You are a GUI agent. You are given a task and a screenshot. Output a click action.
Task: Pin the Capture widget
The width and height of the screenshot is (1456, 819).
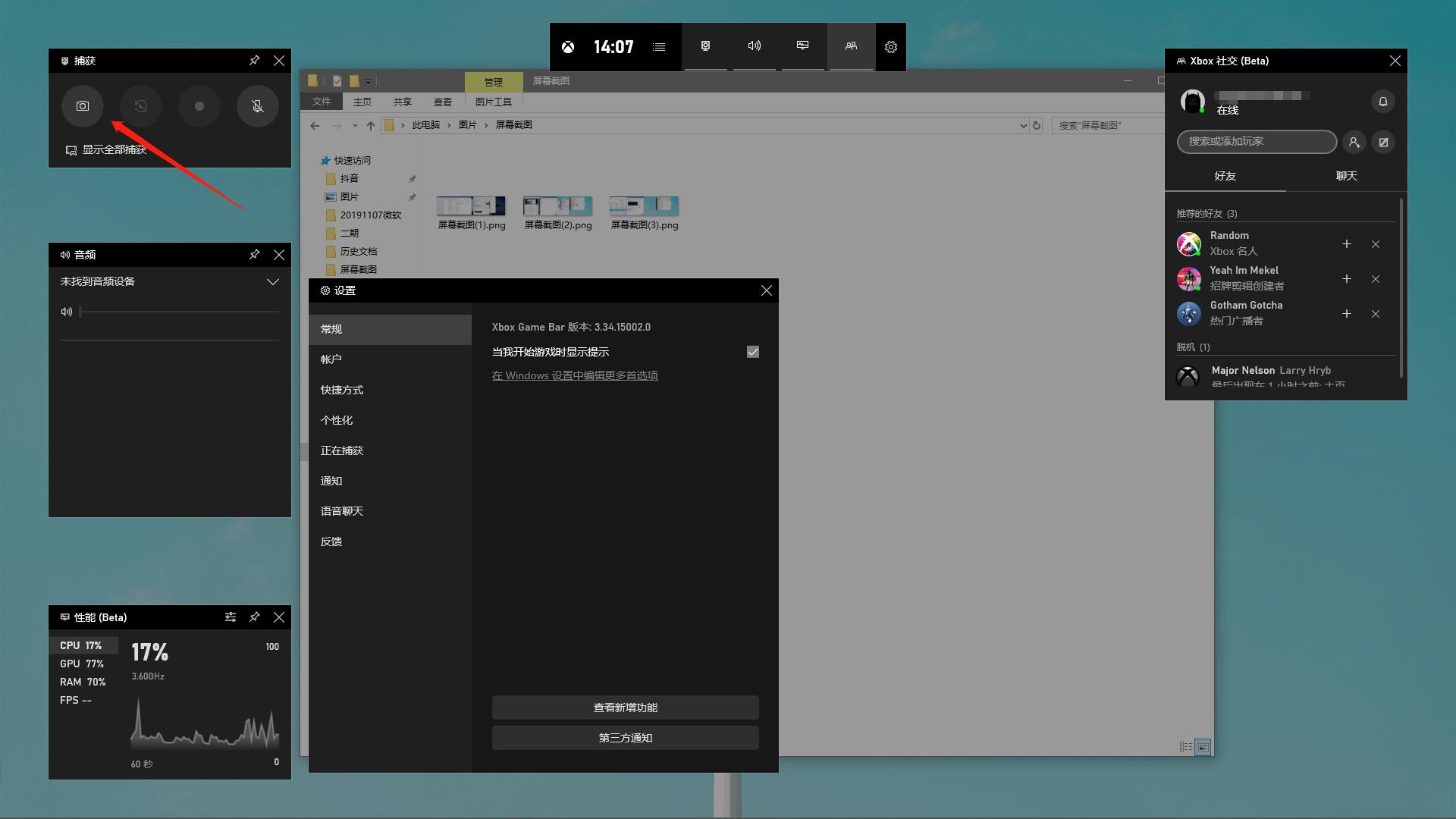(x=255, y=61)
